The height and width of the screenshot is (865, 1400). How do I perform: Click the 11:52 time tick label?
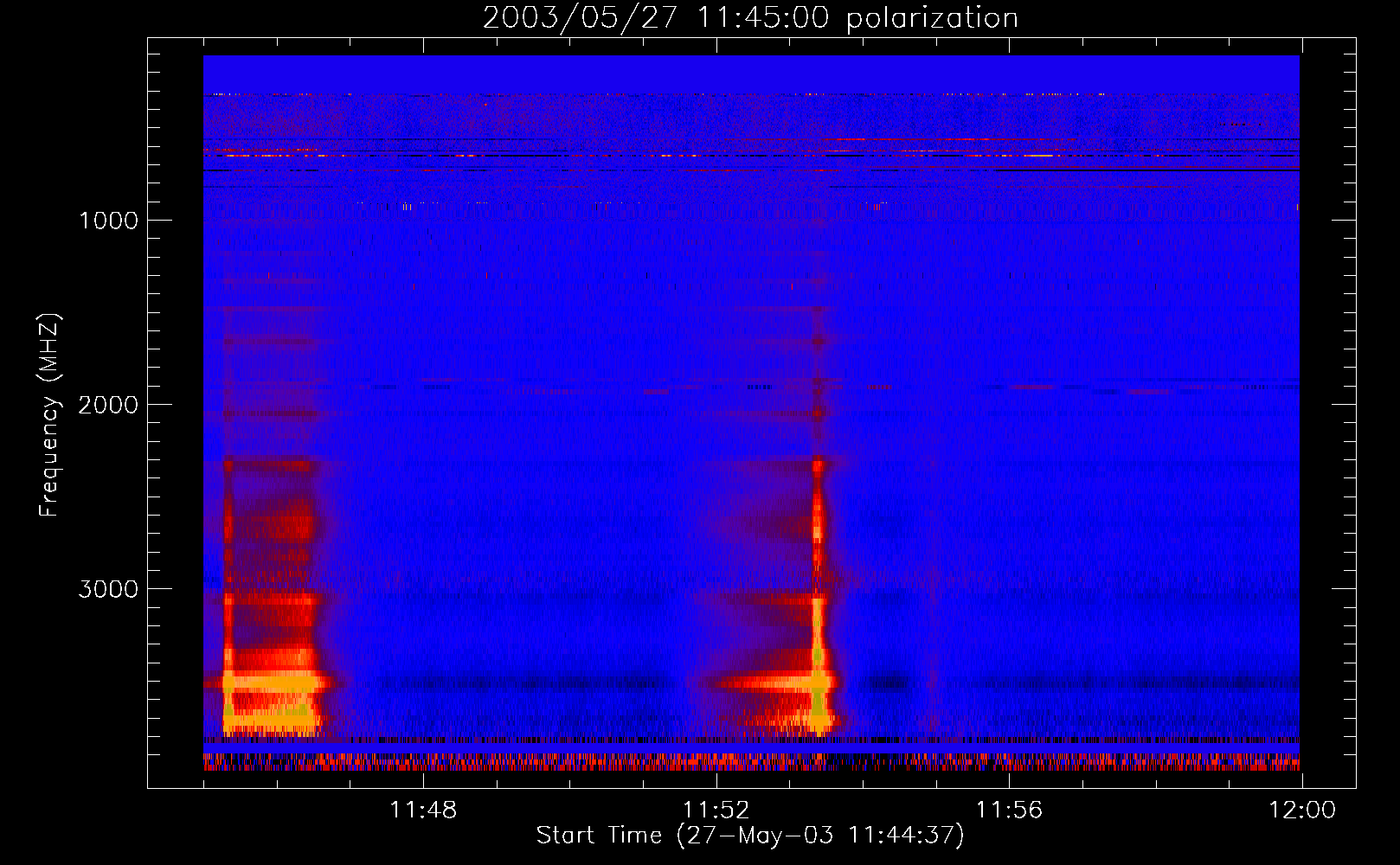click(x=716, y=811)
